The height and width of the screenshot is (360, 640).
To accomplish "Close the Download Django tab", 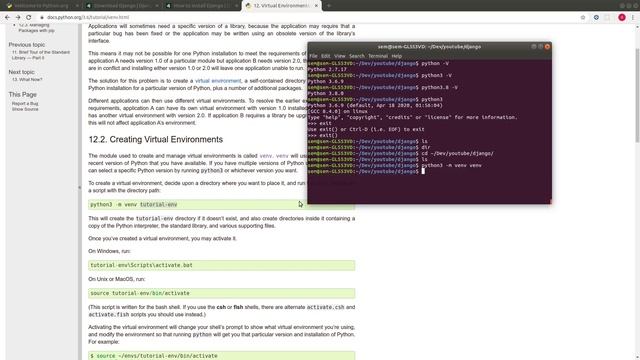I will click(x=157, y=6).
